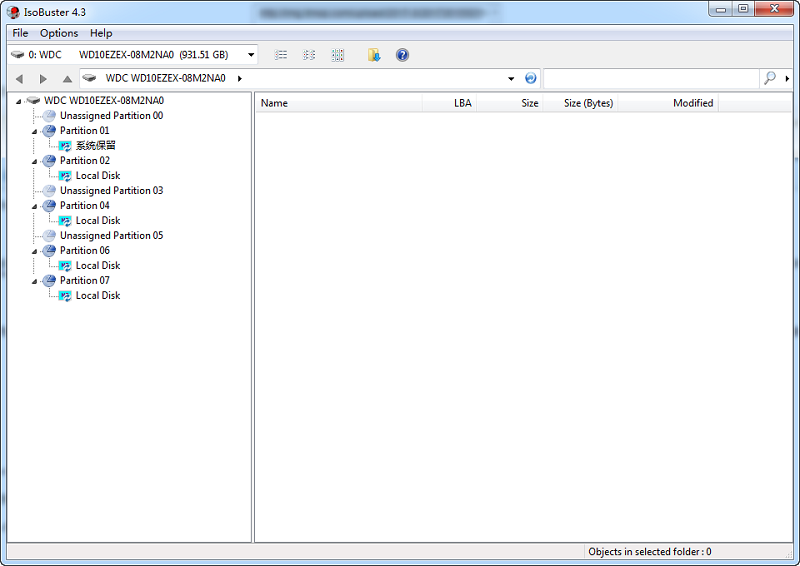Click WDC WD10EZEX-08M2NA0 breadcrumb

[165, 78]
